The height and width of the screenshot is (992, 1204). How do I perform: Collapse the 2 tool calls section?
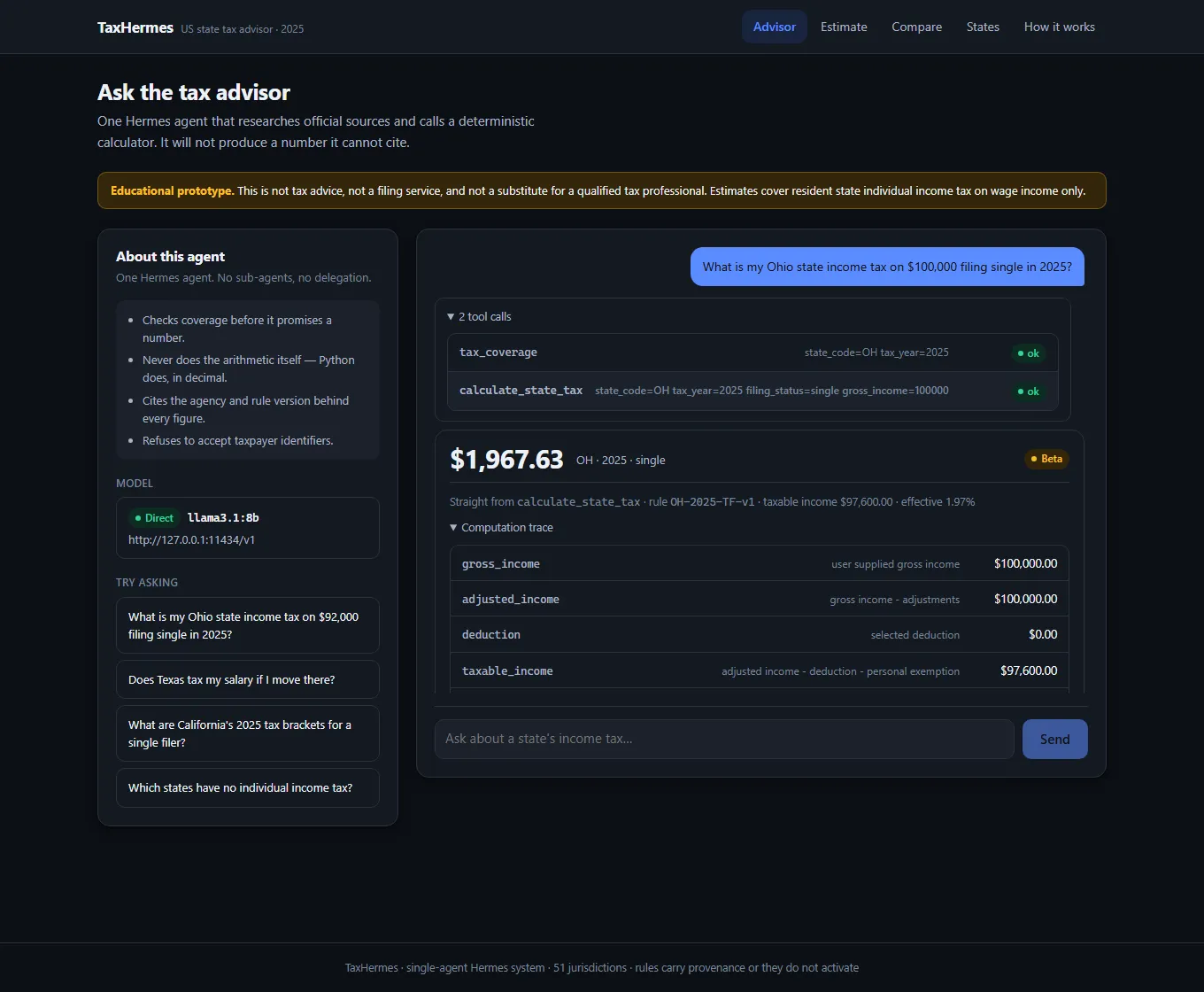coord(479,316)
